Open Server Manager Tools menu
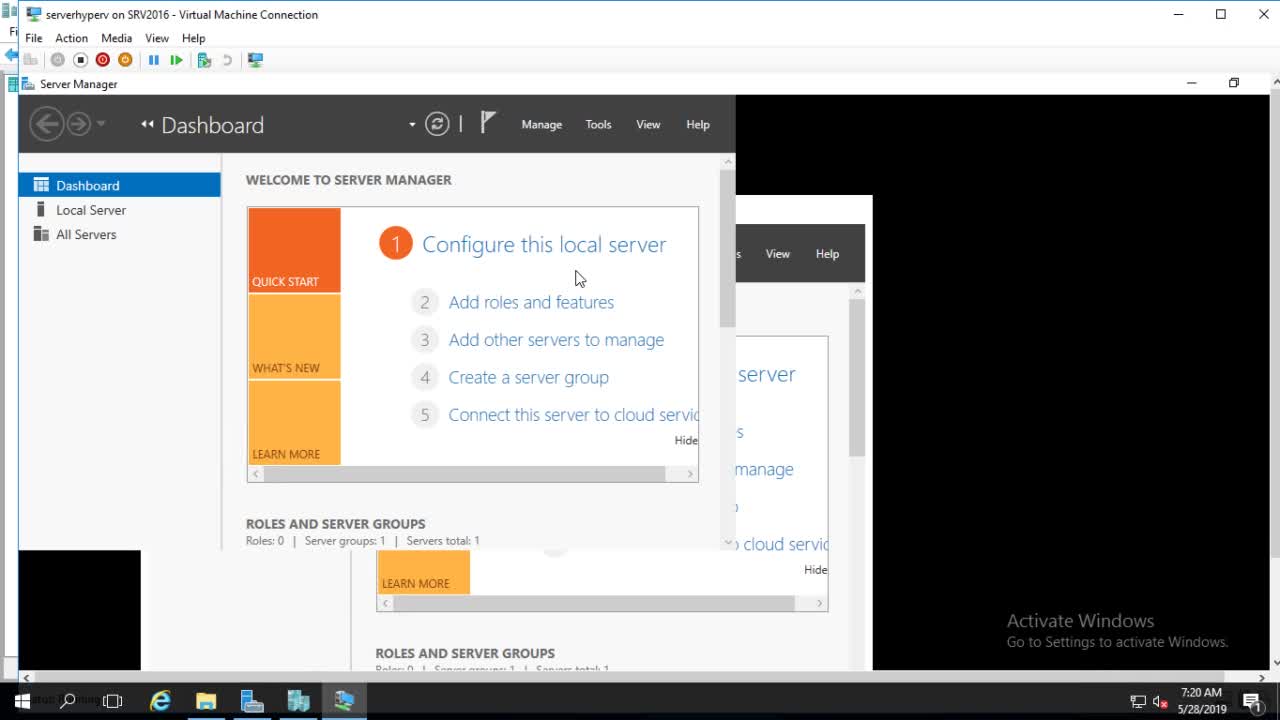Screen dimensions: 1280x720 click(598, 124)
